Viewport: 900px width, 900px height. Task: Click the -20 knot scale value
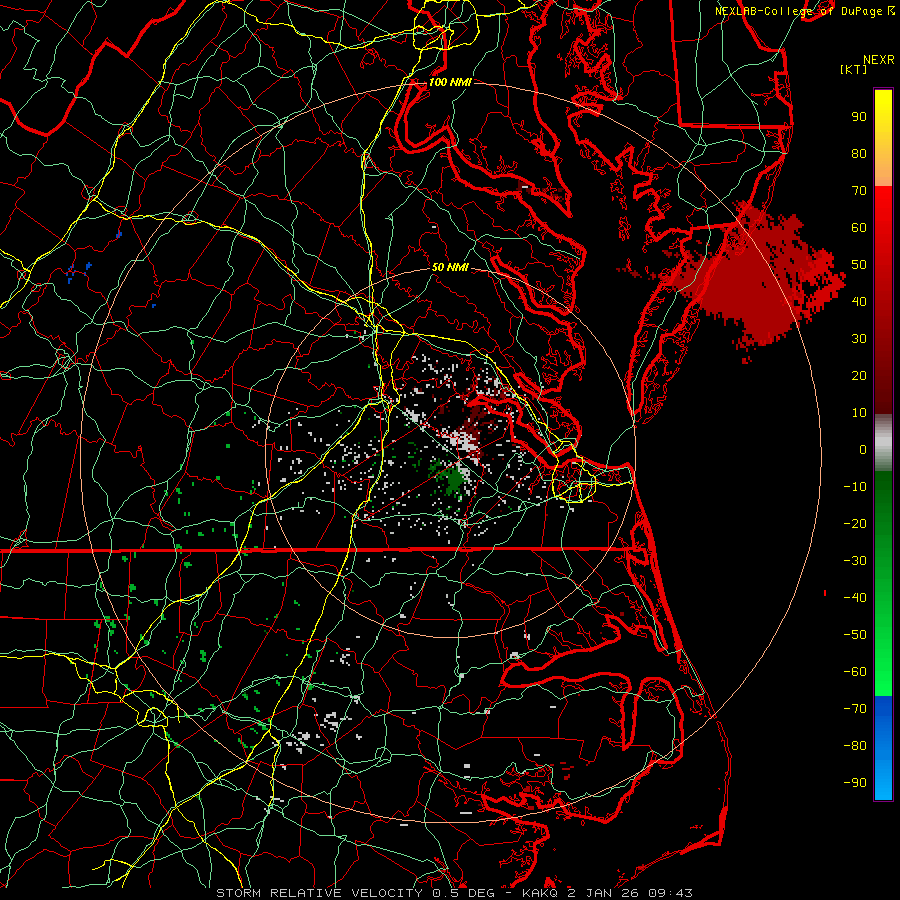point(855,524)
